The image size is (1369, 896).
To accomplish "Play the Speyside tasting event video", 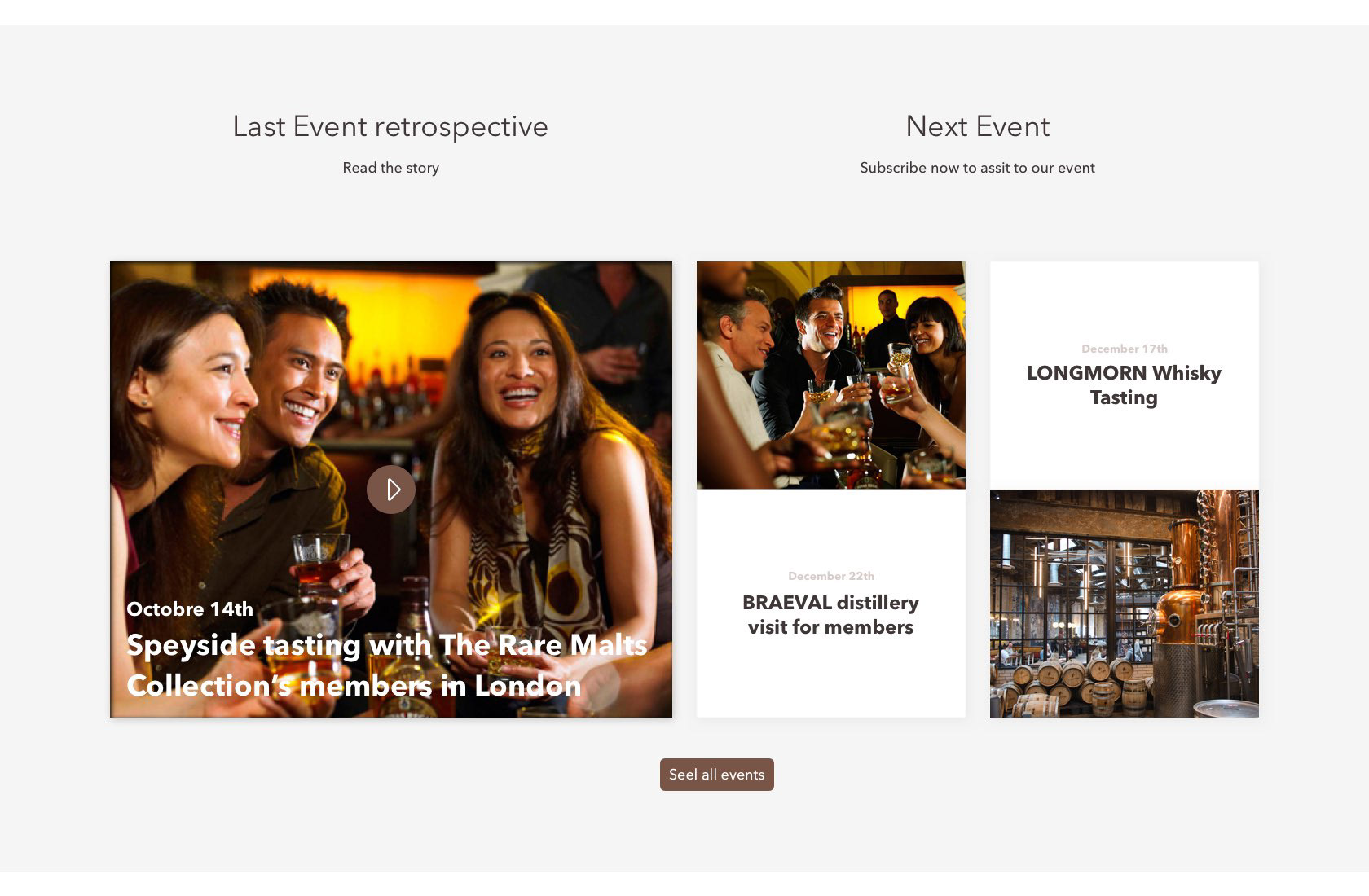I will (391, 490).
